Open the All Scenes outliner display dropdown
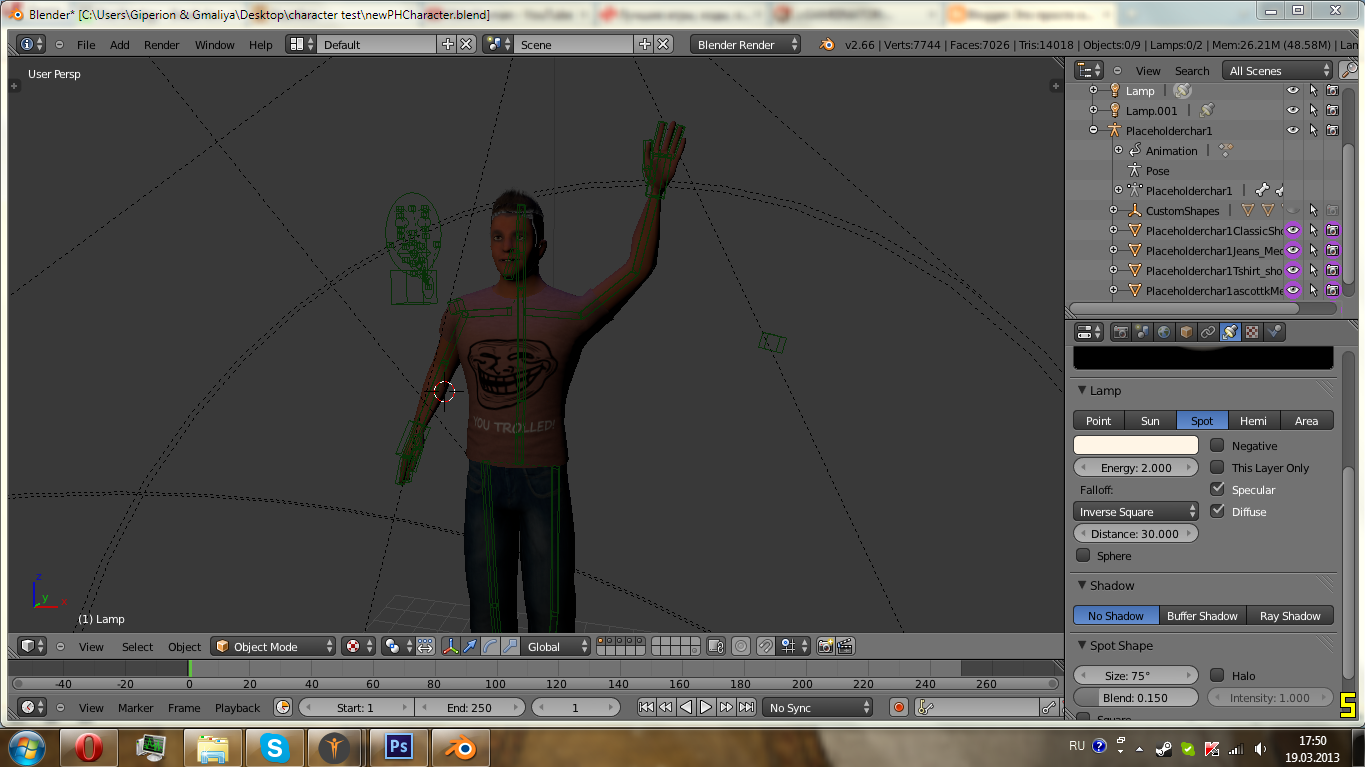Viewport: 1365px width, 767px height. point(1279,70)
